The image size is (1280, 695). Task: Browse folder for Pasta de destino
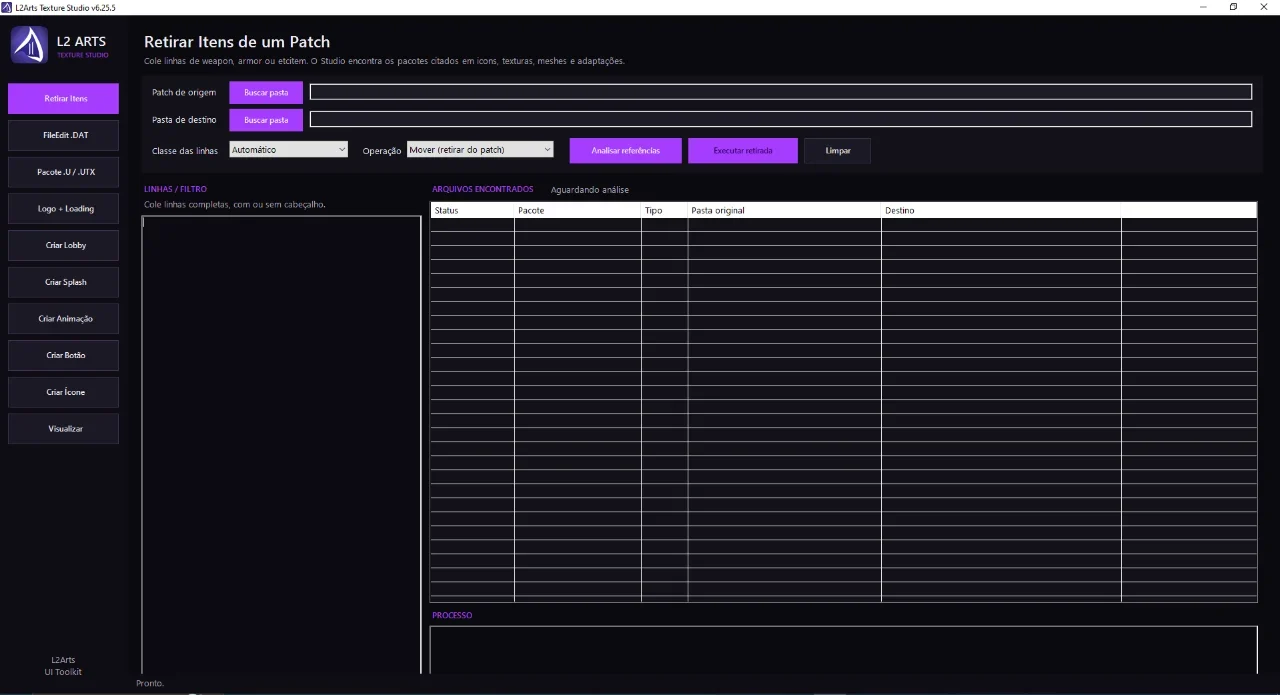(266, 120)
